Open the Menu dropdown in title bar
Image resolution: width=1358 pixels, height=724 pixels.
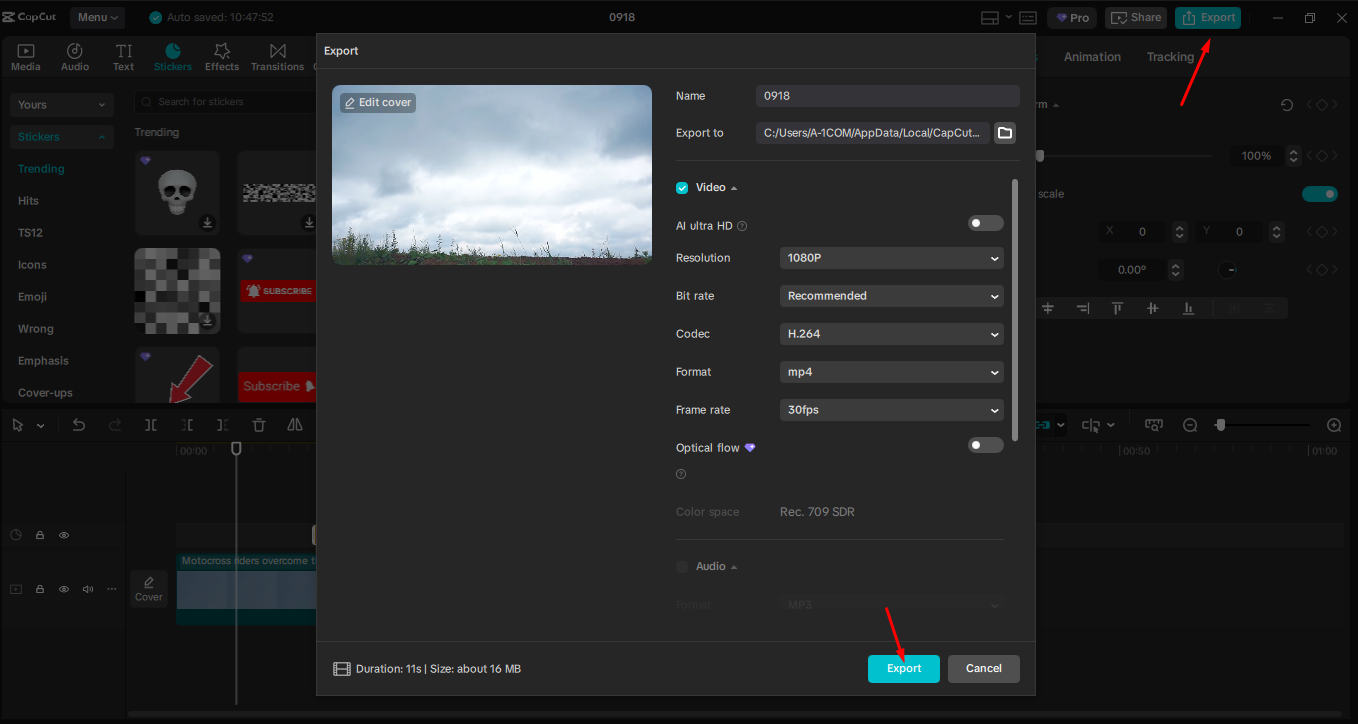click(x=97, y=17)
